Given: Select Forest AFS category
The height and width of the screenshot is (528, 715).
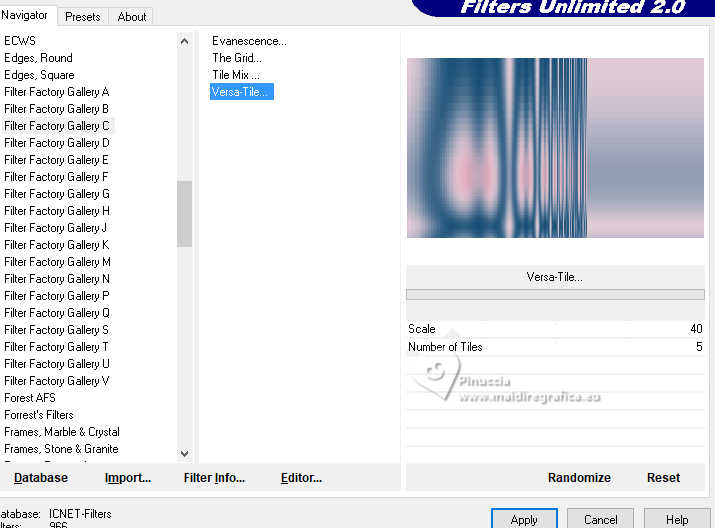Looking at the screenshot, I should coord(30,398).
